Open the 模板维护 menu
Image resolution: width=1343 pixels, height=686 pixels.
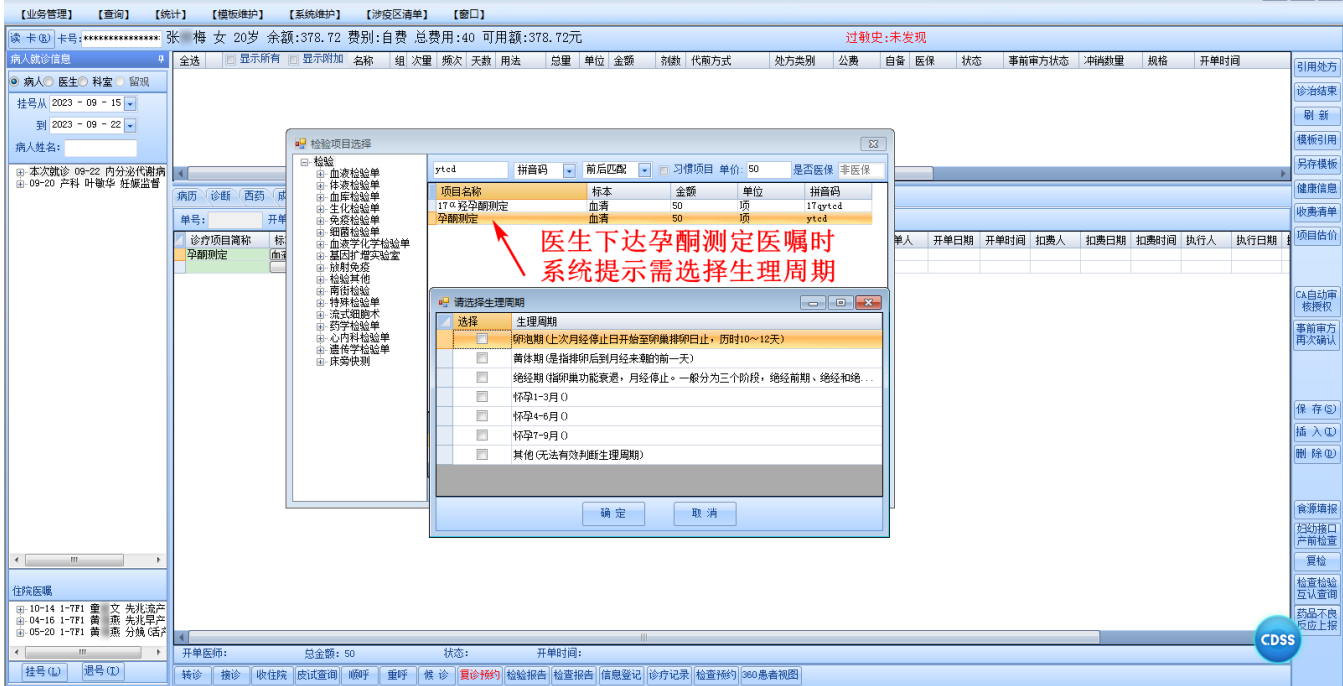tap(238, 14)
